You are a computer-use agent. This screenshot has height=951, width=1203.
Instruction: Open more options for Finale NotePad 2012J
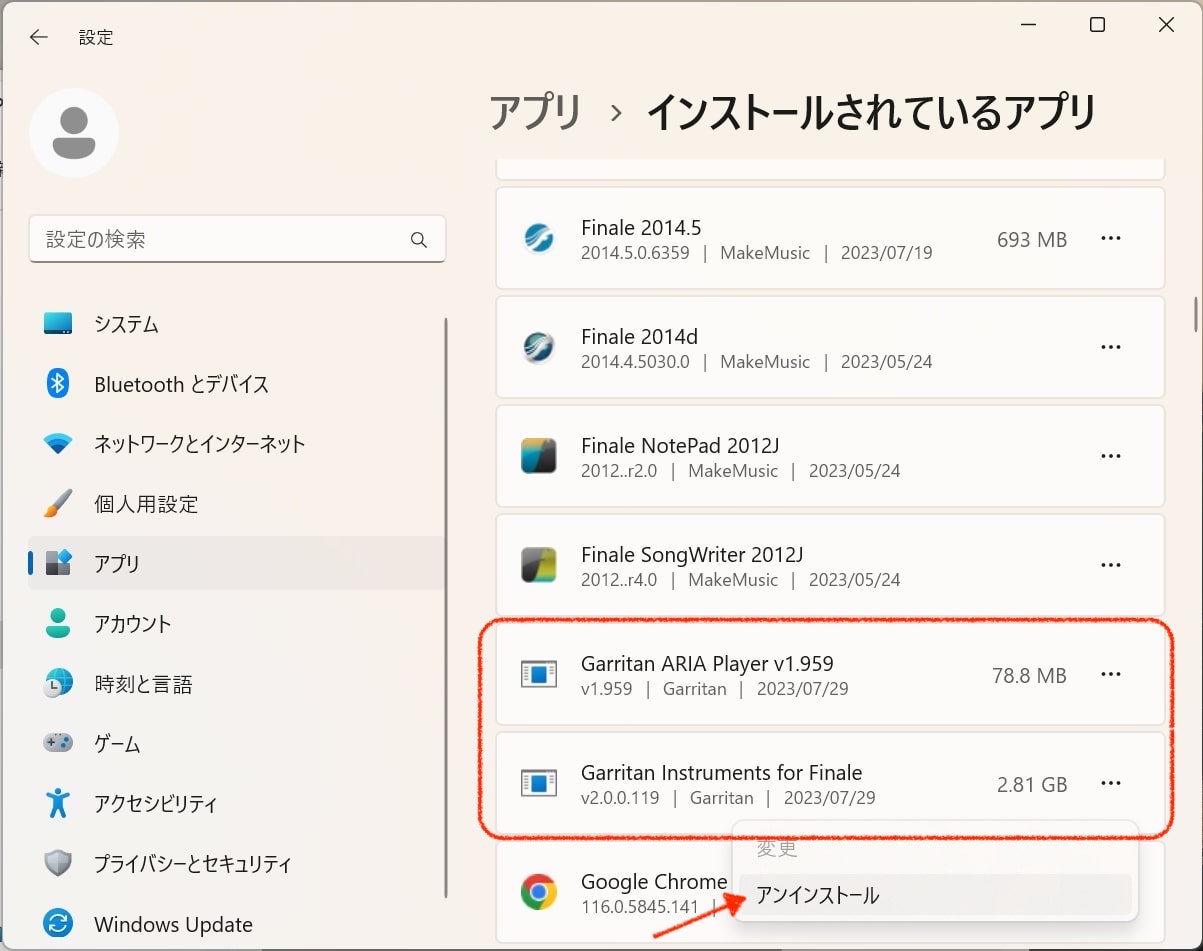click(1111, 456)
